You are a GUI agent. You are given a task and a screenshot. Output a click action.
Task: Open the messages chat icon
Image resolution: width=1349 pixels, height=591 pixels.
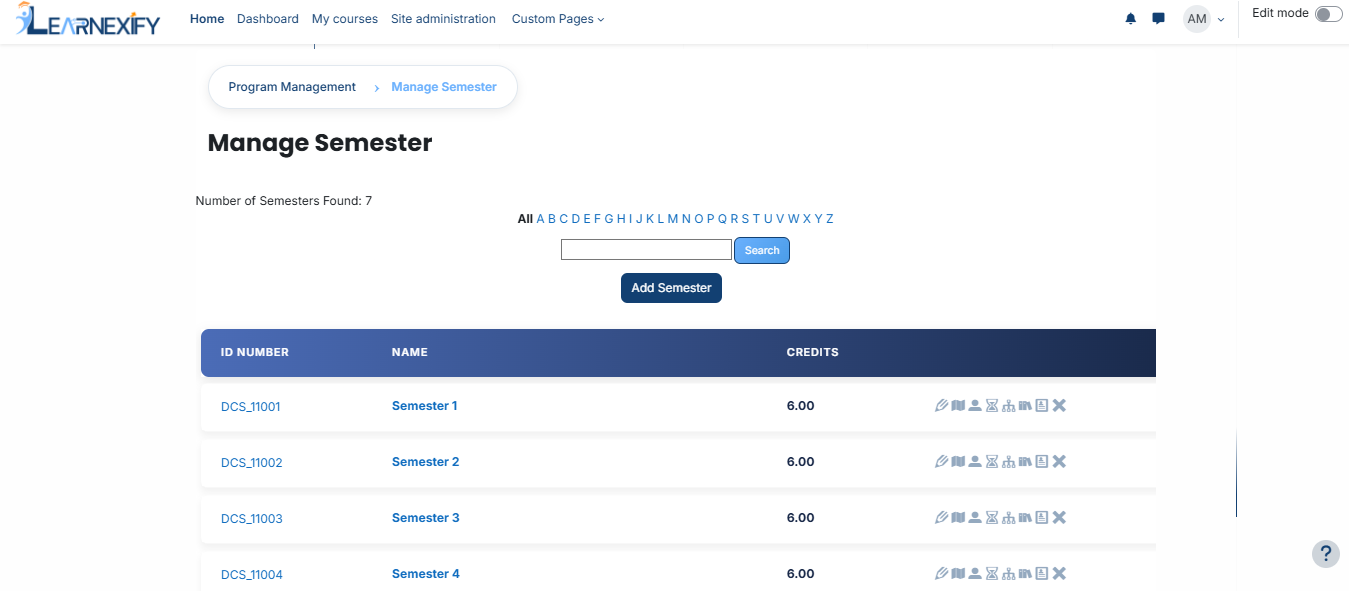click(x=1159, y=19)
